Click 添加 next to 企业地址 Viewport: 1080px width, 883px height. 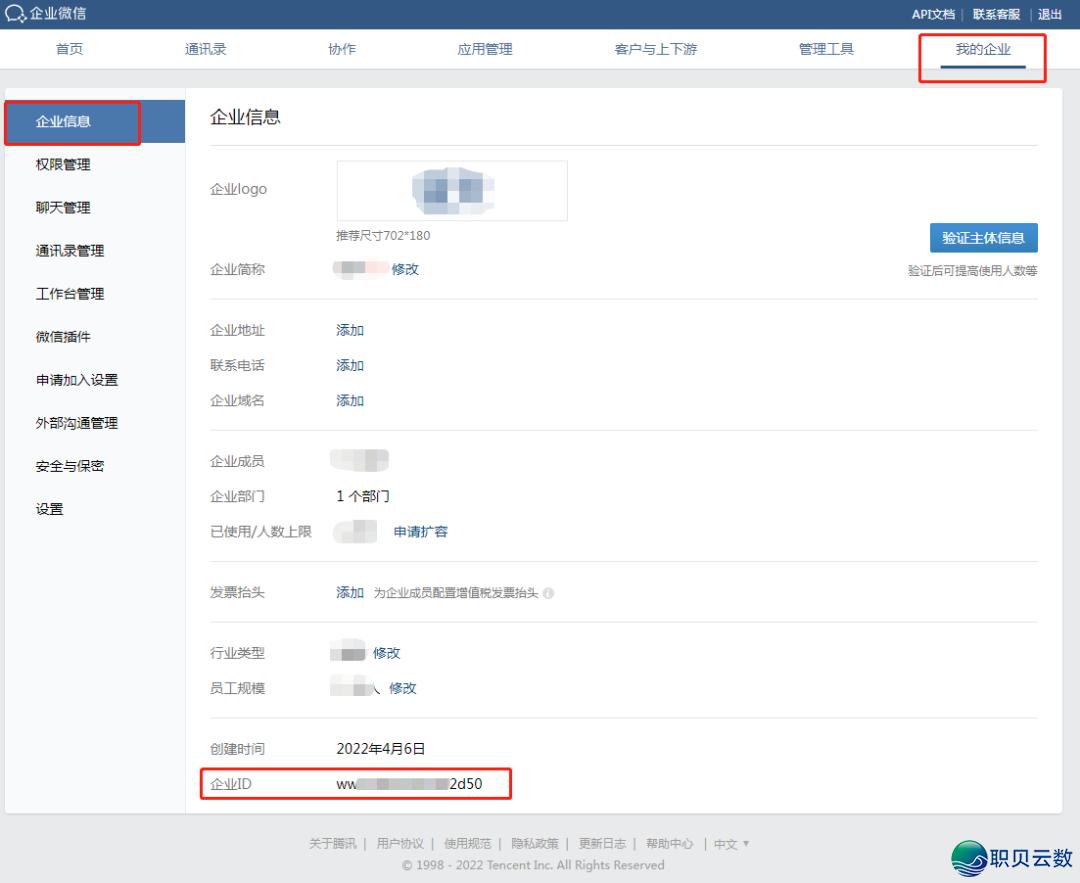[x=350, y=330]
